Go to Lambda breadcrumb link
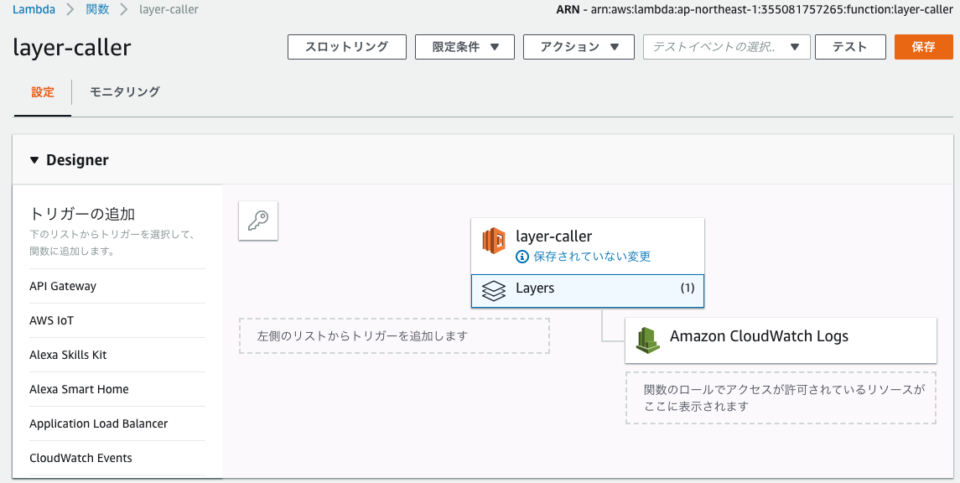 pyautogui.click(x=34, y=9)
